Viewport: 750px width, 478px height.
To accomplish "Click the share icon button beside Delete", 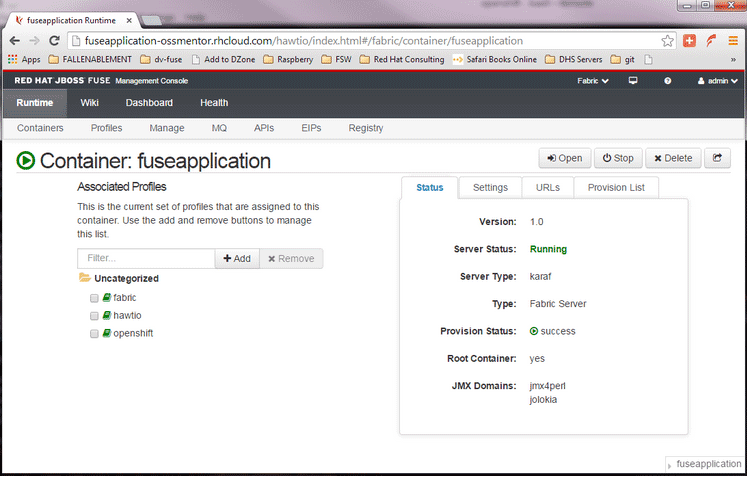I will tap(718, 158).
